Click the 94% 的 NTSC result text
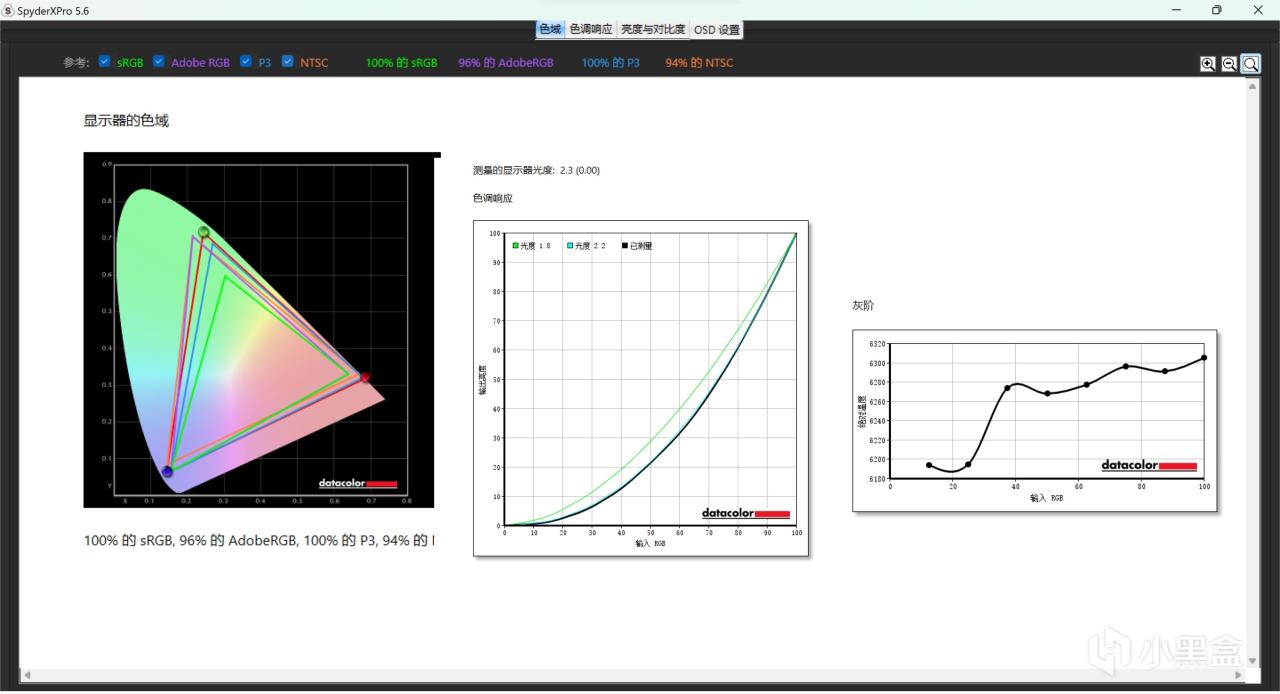 (x=699, y=63)
